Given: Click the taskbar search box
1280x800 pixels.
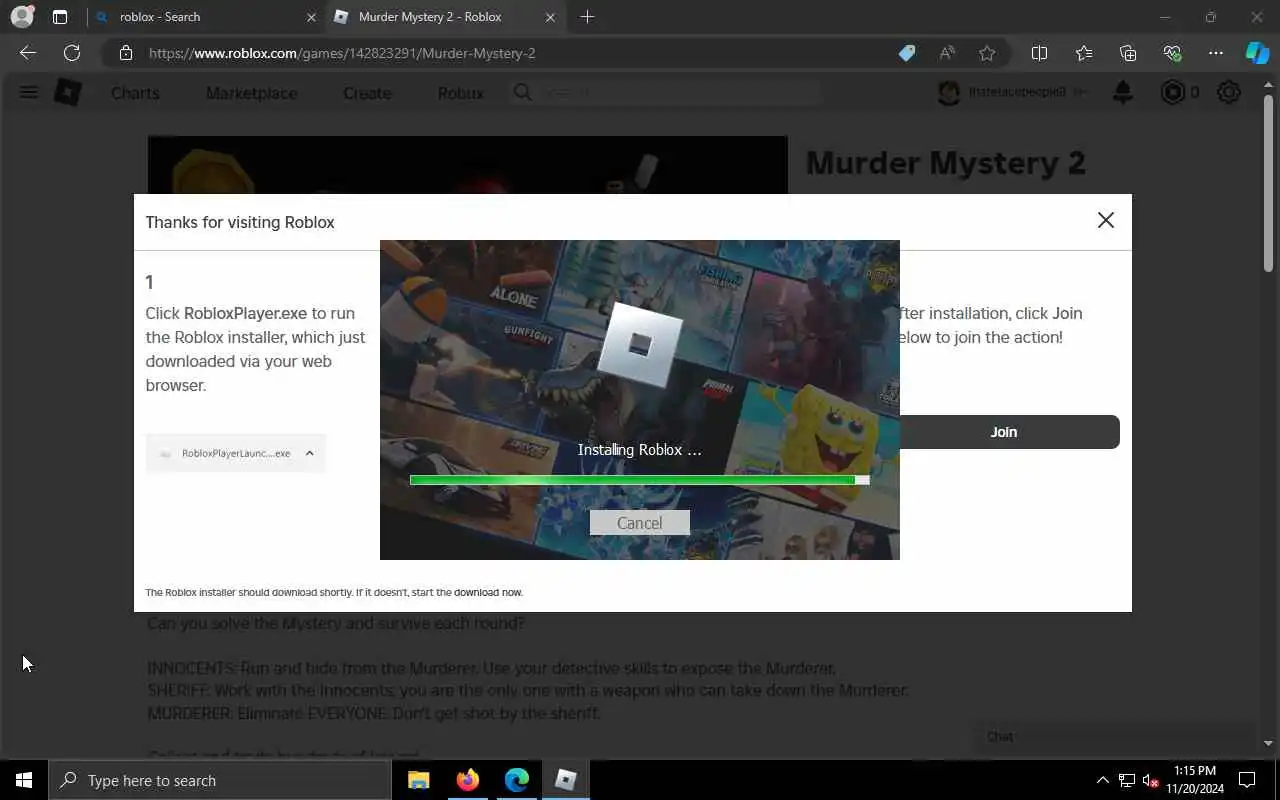Looking at the screenshot, I should (x=220, y=780).
